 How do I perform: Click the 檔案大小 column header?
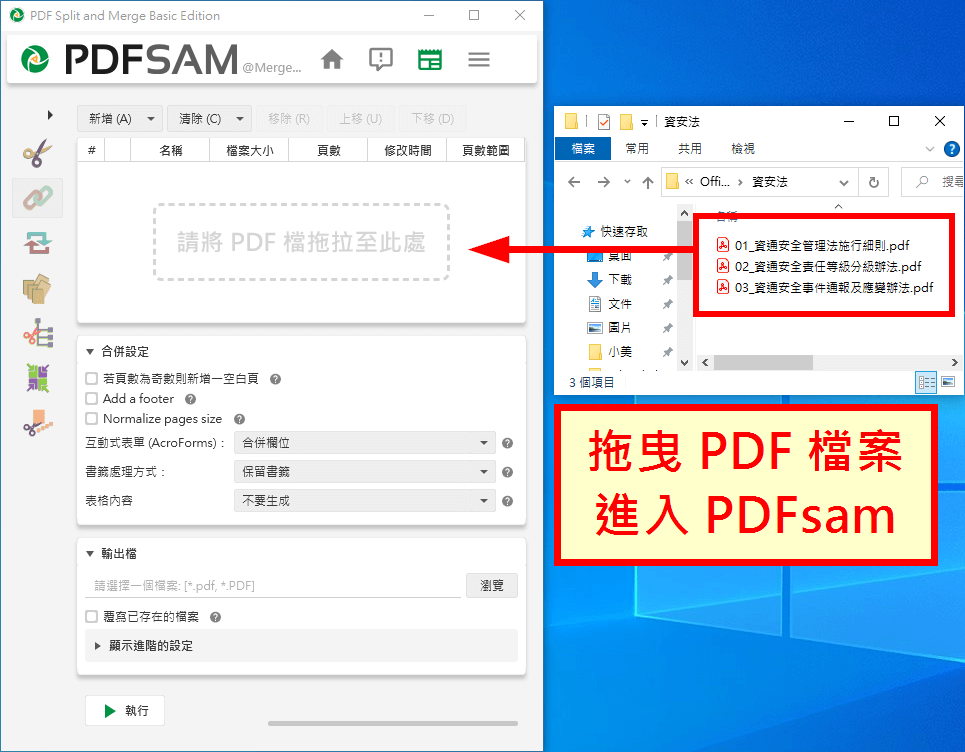[x=249, y=150]
